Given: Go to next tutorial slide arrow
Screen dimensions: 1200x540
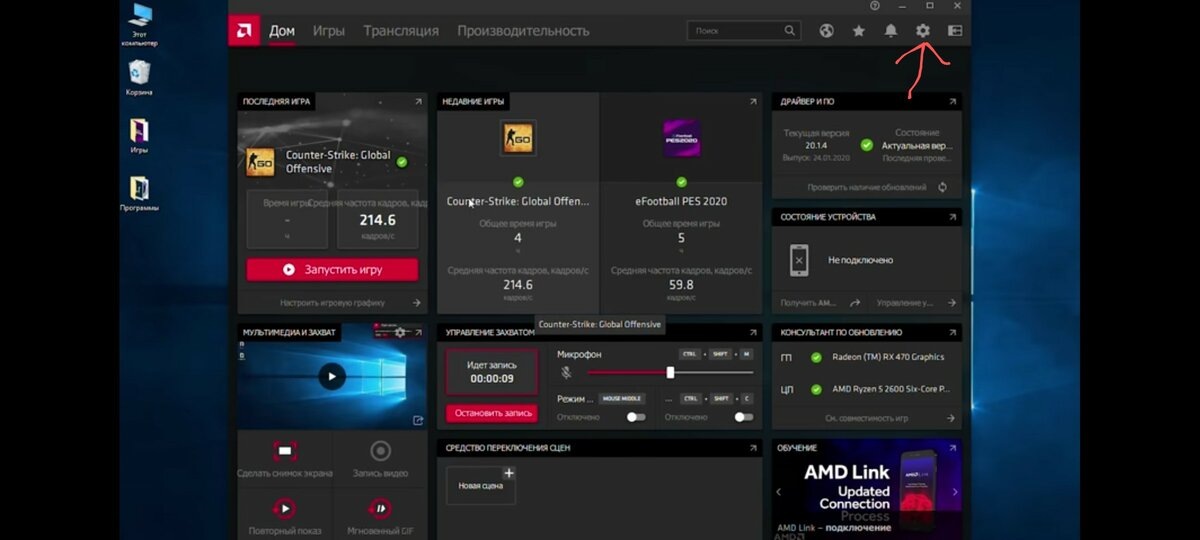Looking at the screenshot, I should pyautogui.click(x=955, y=492).
